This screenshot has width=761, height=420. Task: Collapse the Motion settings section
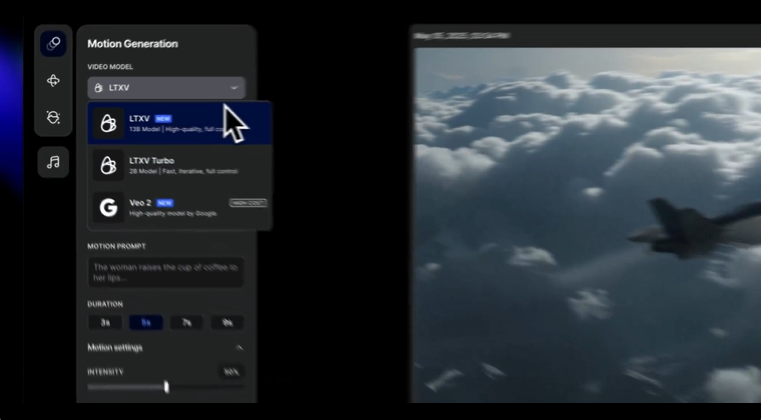point(238,348)
